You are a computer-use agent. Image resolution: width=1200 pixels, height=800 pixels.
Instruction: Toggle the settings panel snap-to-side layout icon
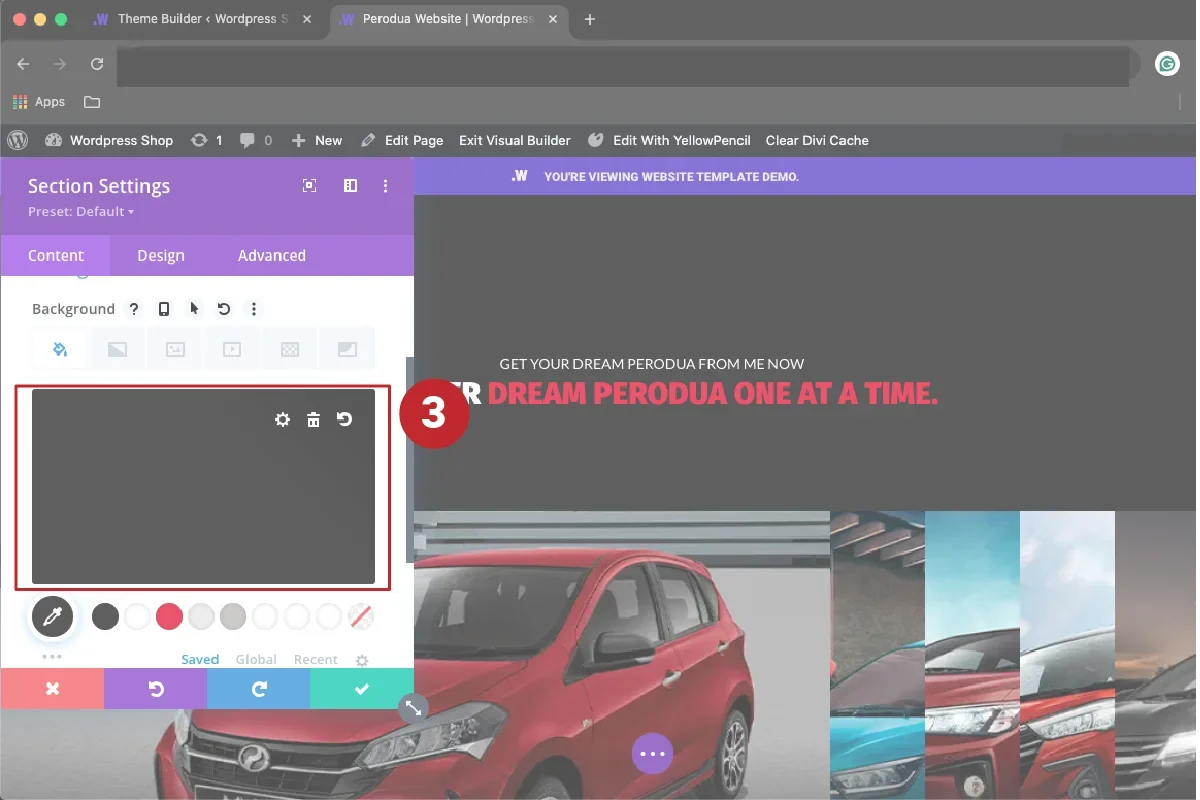coord(350,186)
